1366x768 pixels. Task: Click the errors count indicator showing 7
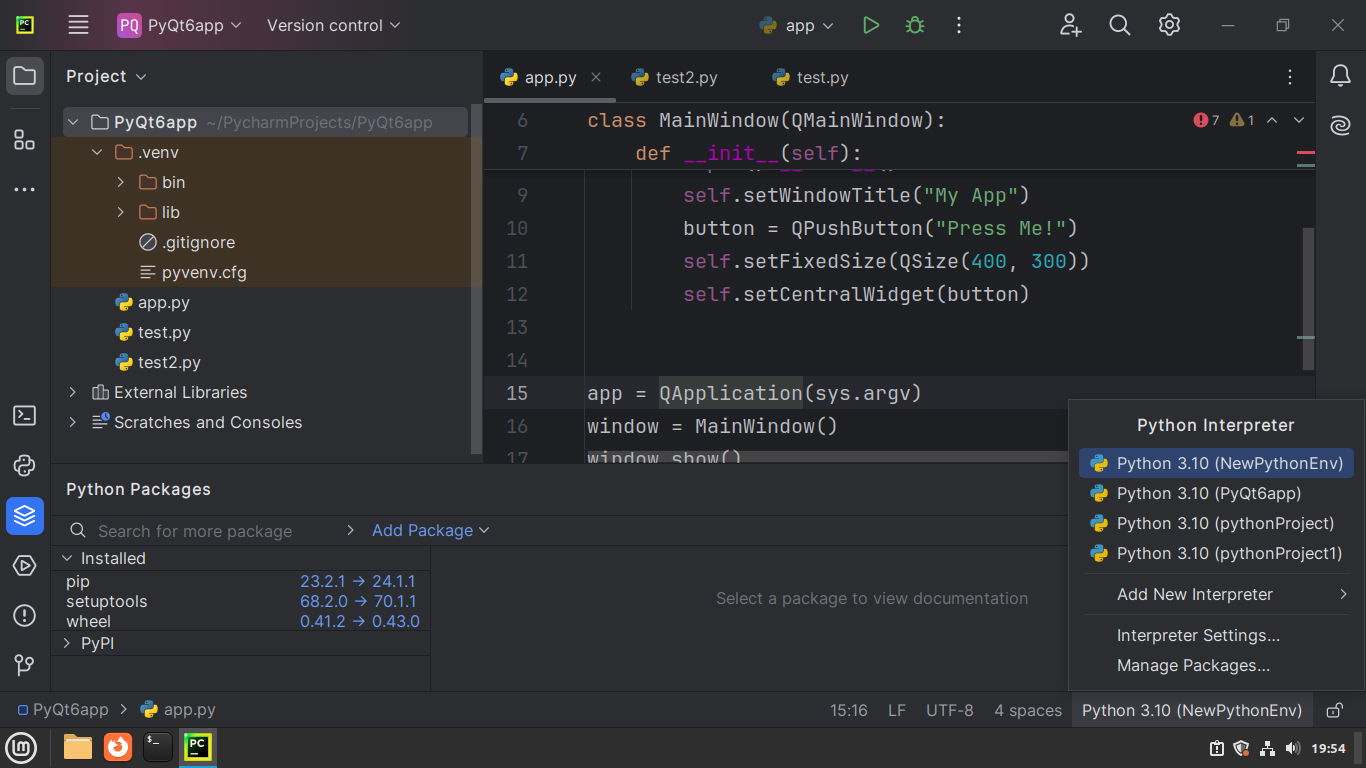pos(1206,120)
